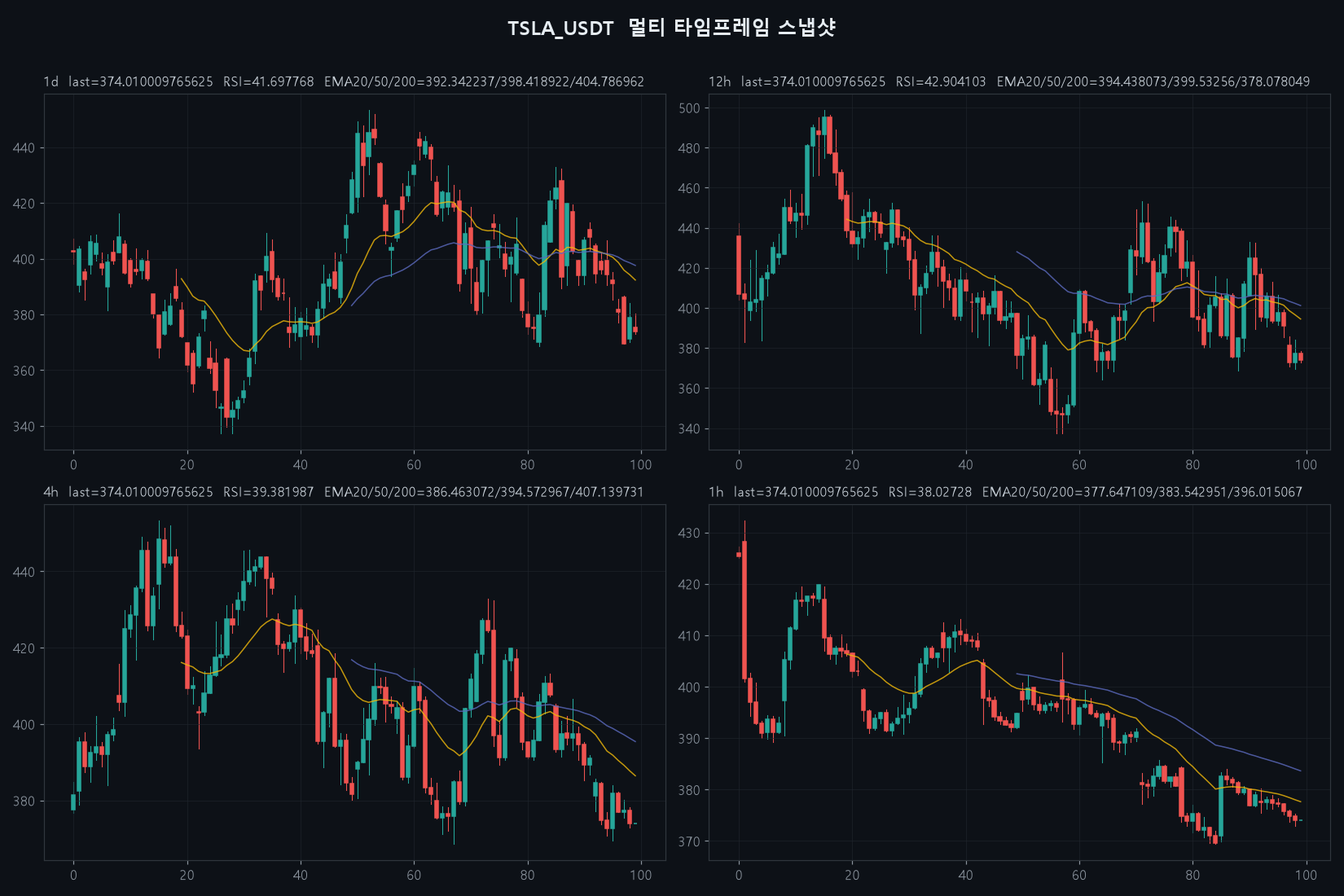Click the 410 y-axis label on 1h chart

[689, 636]
